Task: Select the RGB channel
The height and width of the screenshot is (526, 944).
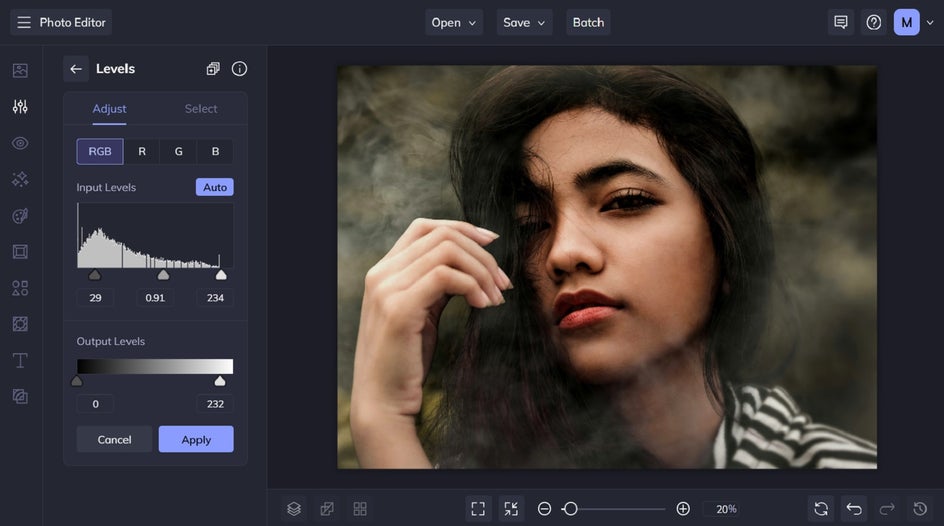Action: click(100, 152)
